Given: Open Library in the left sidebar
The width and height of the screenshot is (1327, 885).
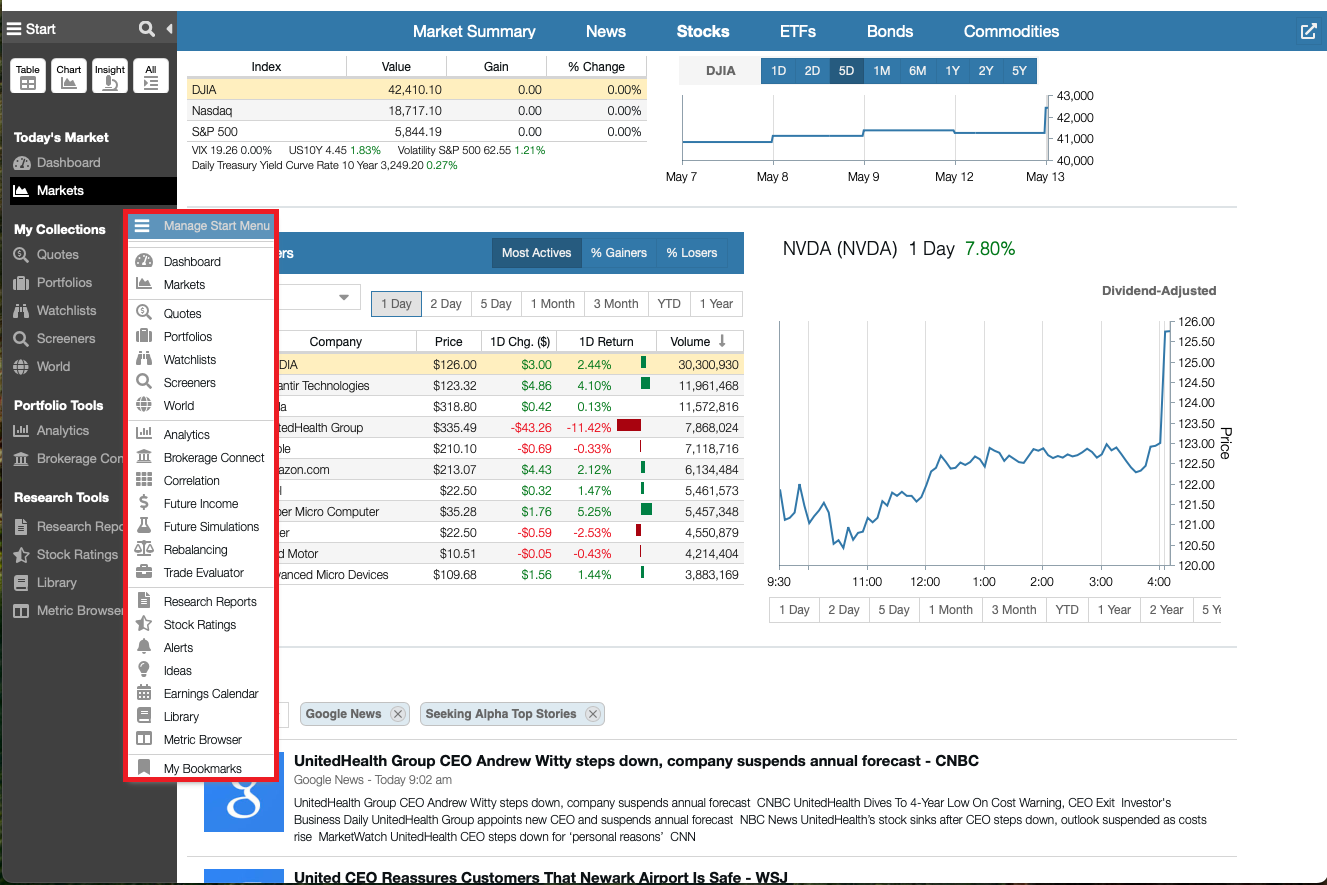Looking at the screenshot, I should coord(57,582).
